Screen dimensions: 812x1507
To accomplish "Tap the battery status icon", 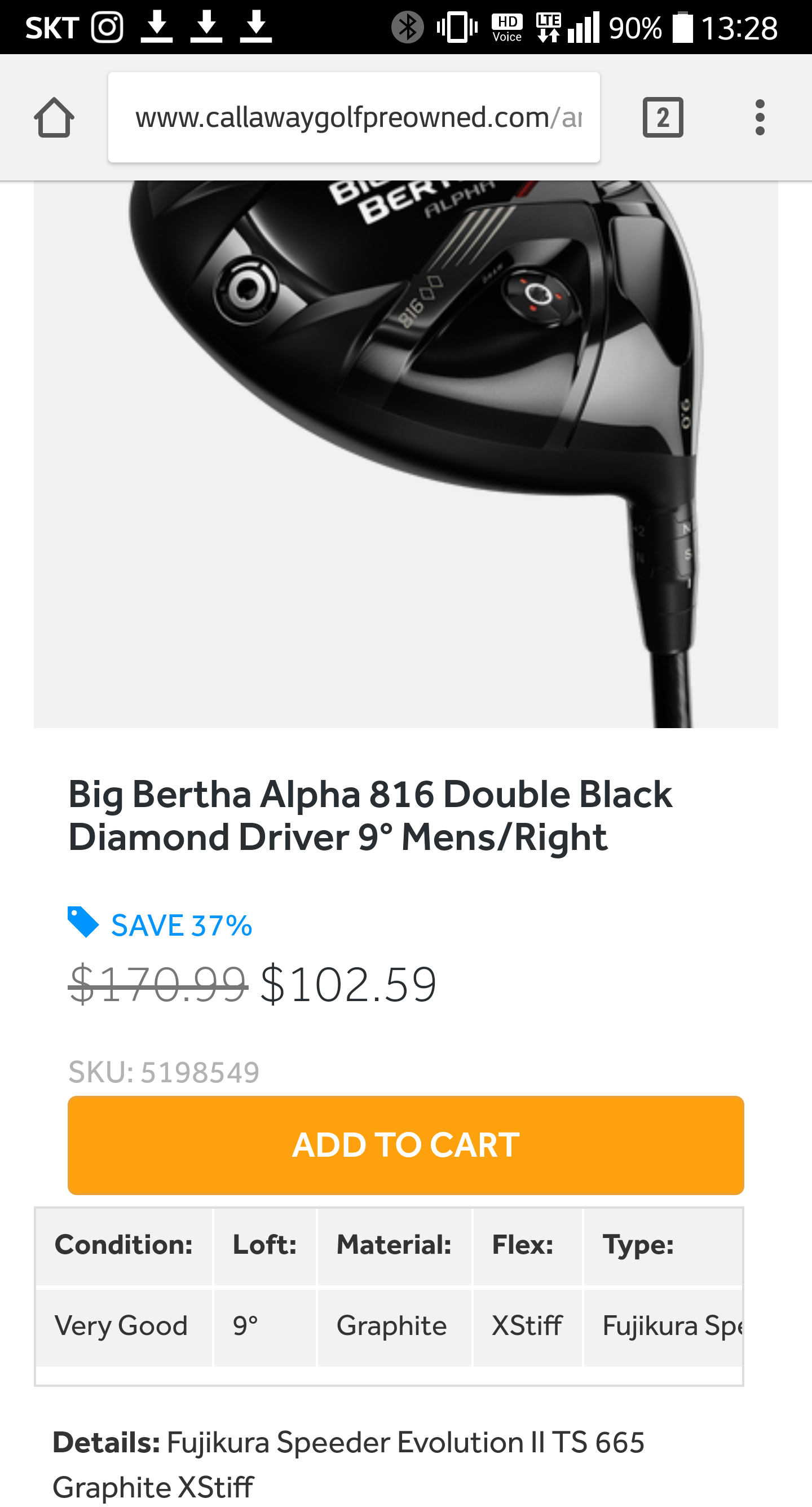I will (682, 28).
